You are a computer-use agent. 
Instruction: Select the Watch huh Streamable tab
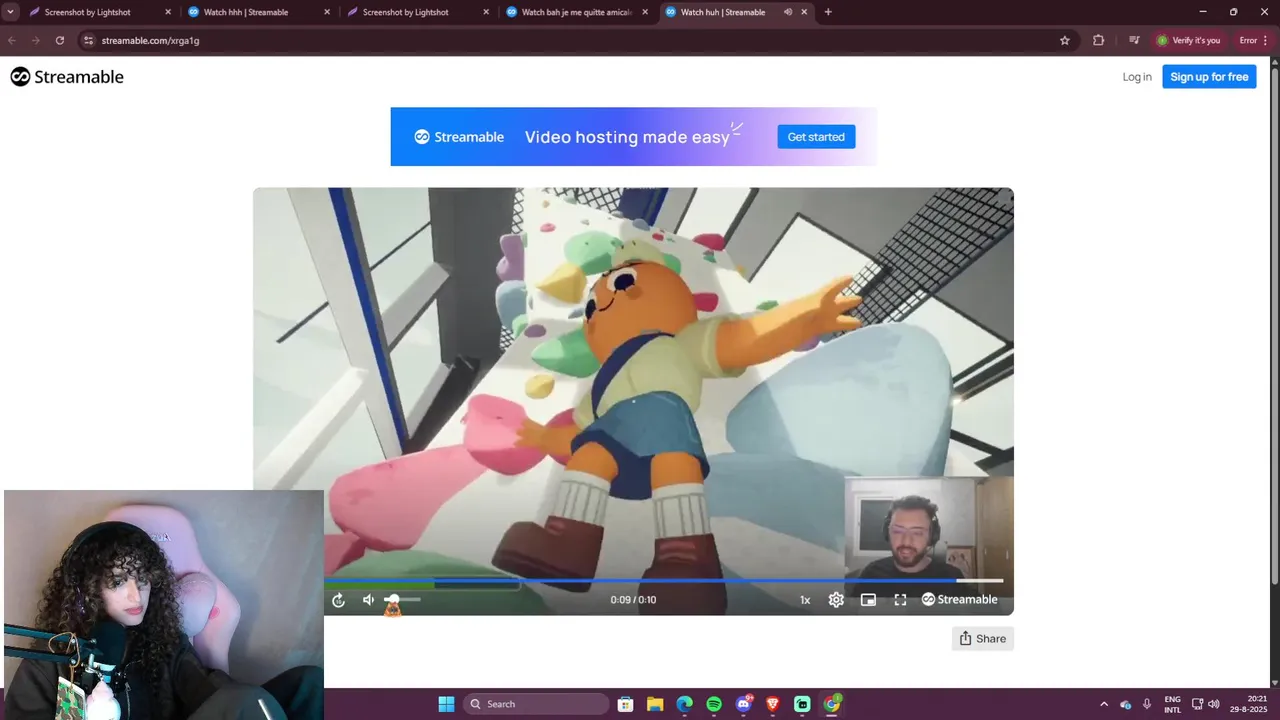point(722,12)
